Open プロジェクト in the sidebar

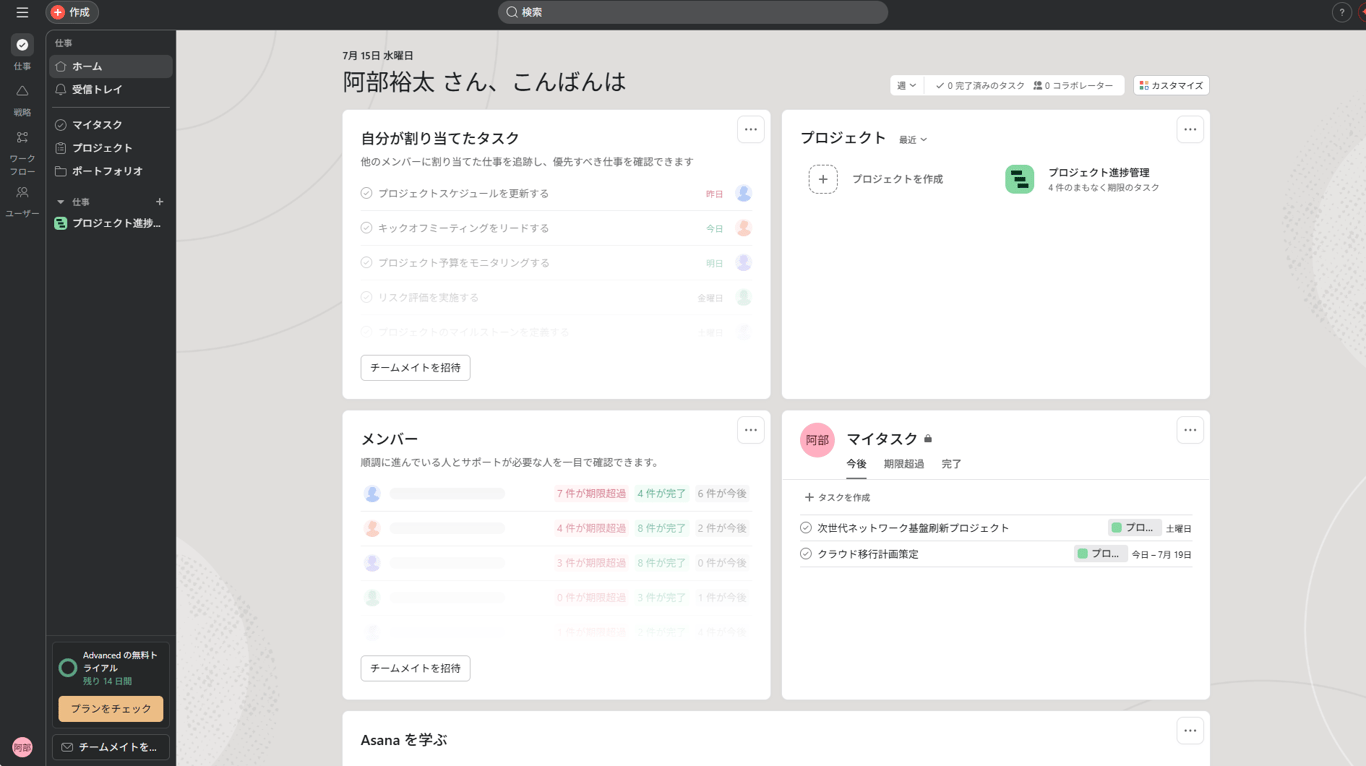tap(111, 148)
